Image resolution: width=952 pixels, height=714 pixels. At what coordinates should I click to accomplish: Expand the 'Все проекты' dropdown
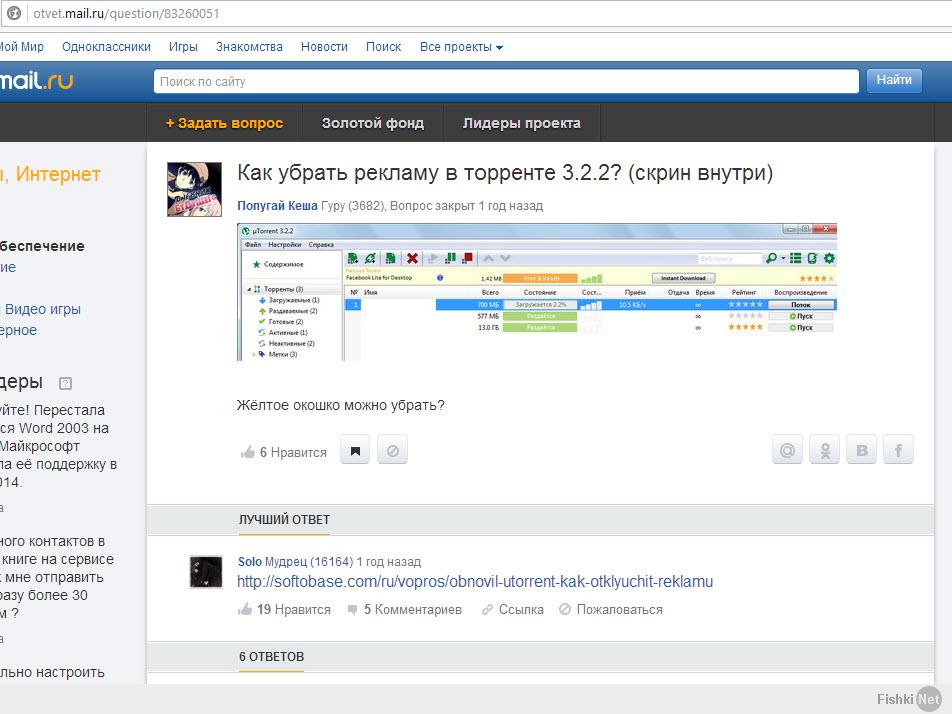[x=461, y=47]
